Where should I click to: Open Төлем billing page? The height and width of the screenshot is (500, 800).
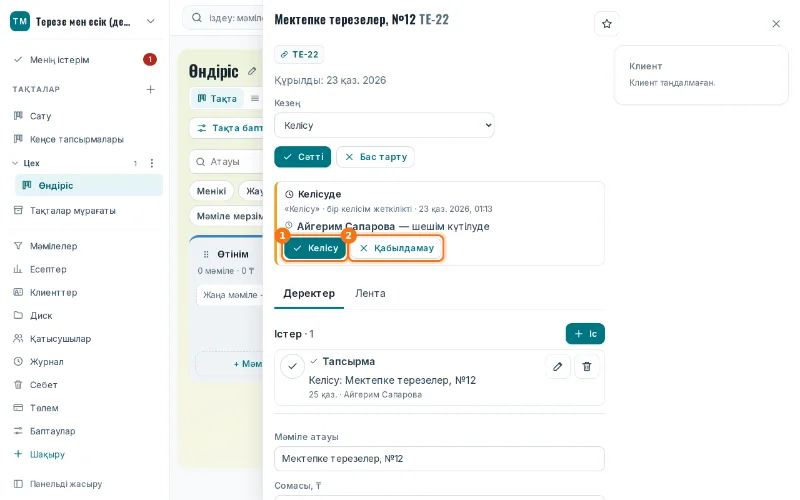[87, 408]
